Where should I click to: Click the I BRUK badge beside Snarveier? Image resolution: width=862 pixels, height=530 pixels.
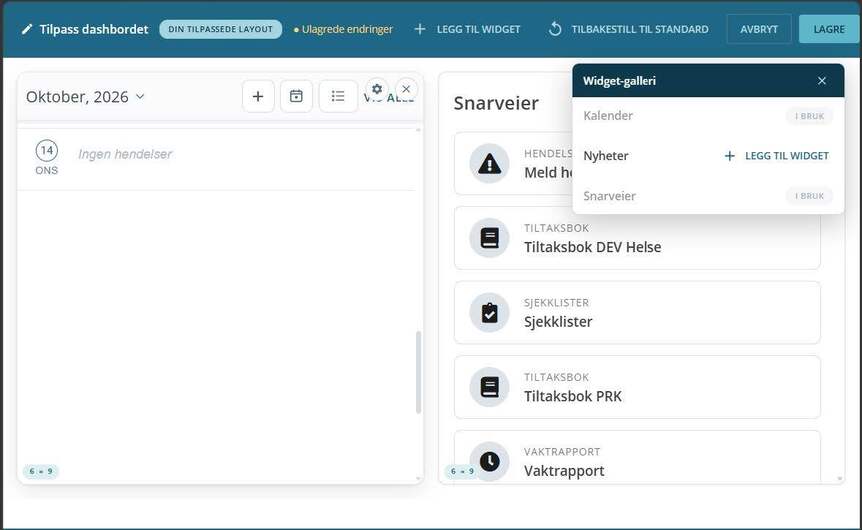tap(809, 196)
